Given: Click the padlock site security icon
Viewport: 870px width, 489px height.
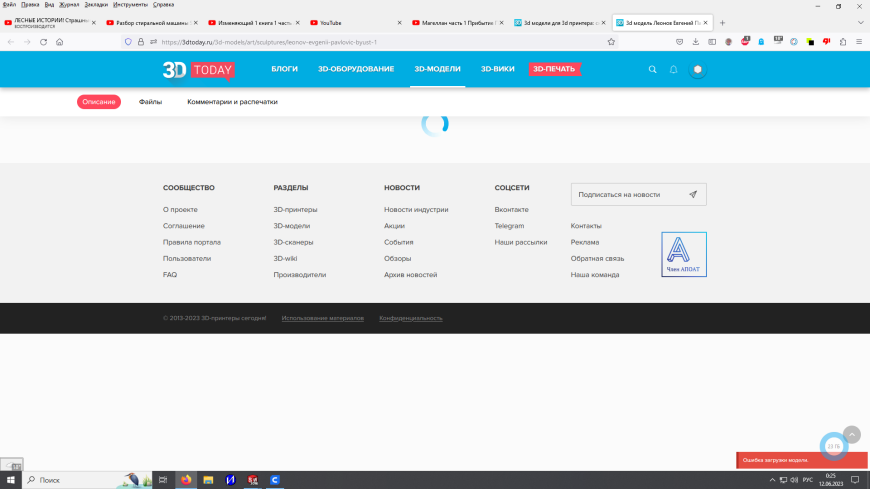Looking at the screenshot, I should coord(140,42).
